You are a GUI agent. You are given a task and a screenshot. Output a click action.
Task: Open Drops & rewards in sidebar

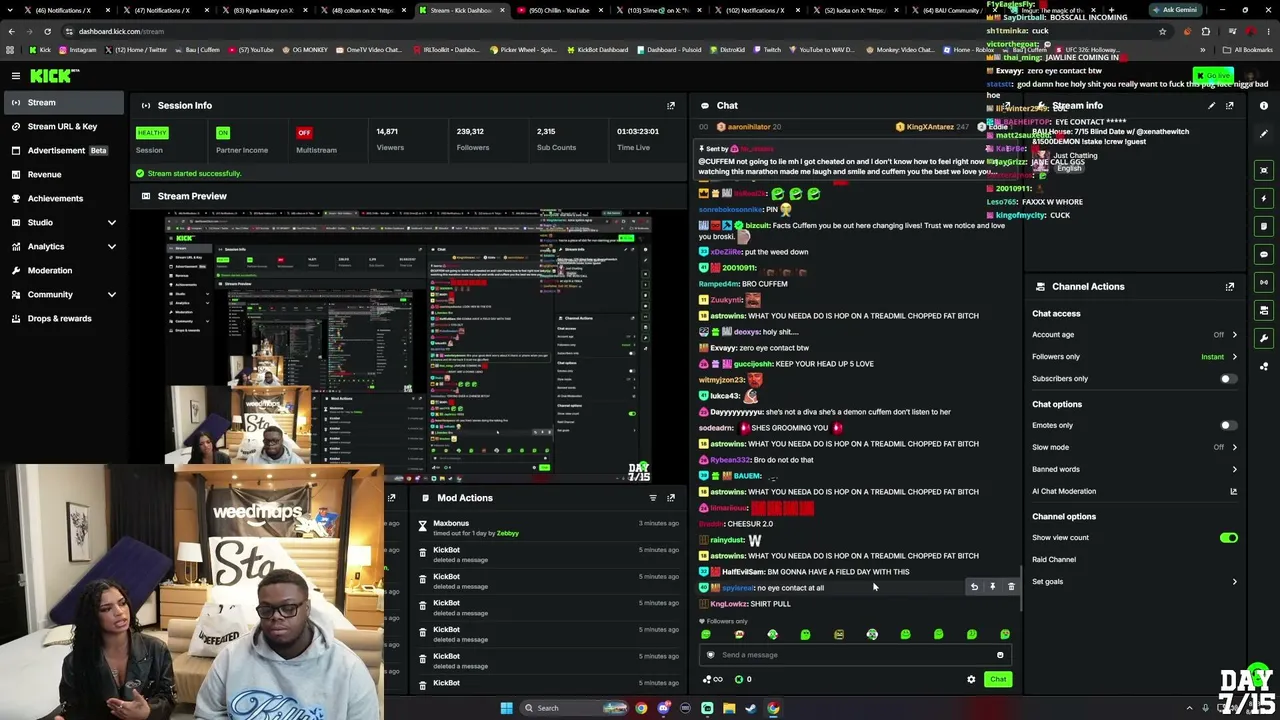(62, 319)
